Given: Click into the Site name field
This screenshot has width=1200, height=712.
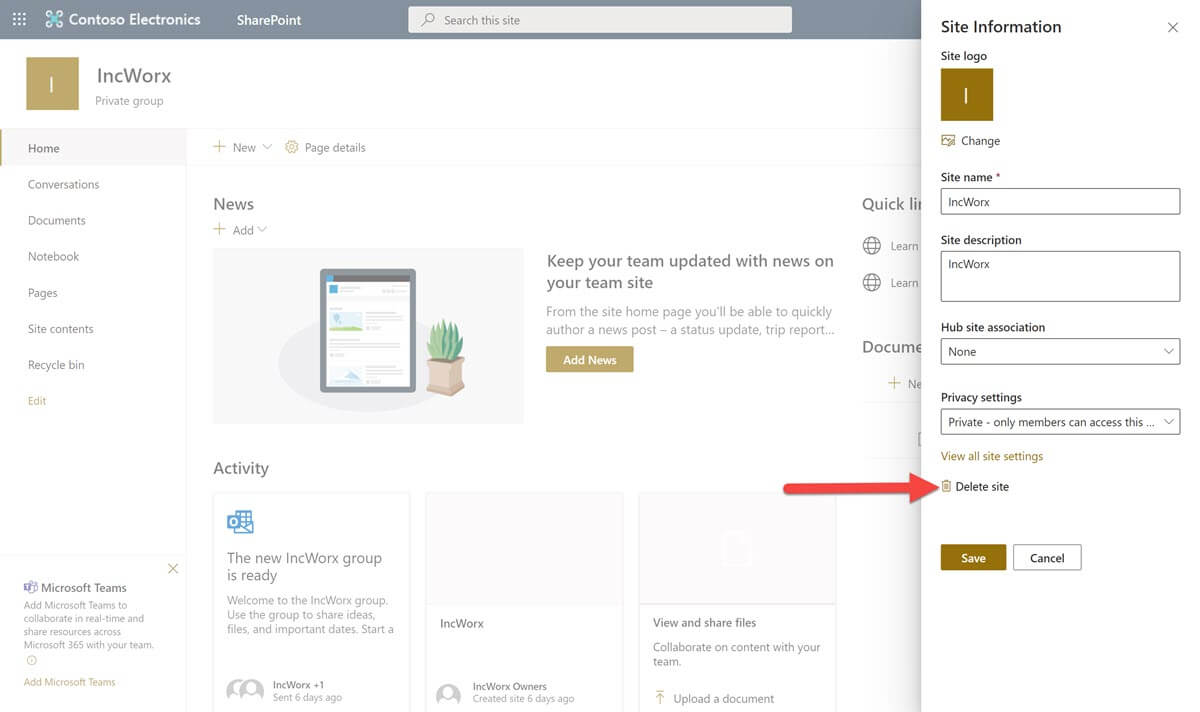Looking at the screenshot, I should pos(1060,201).
